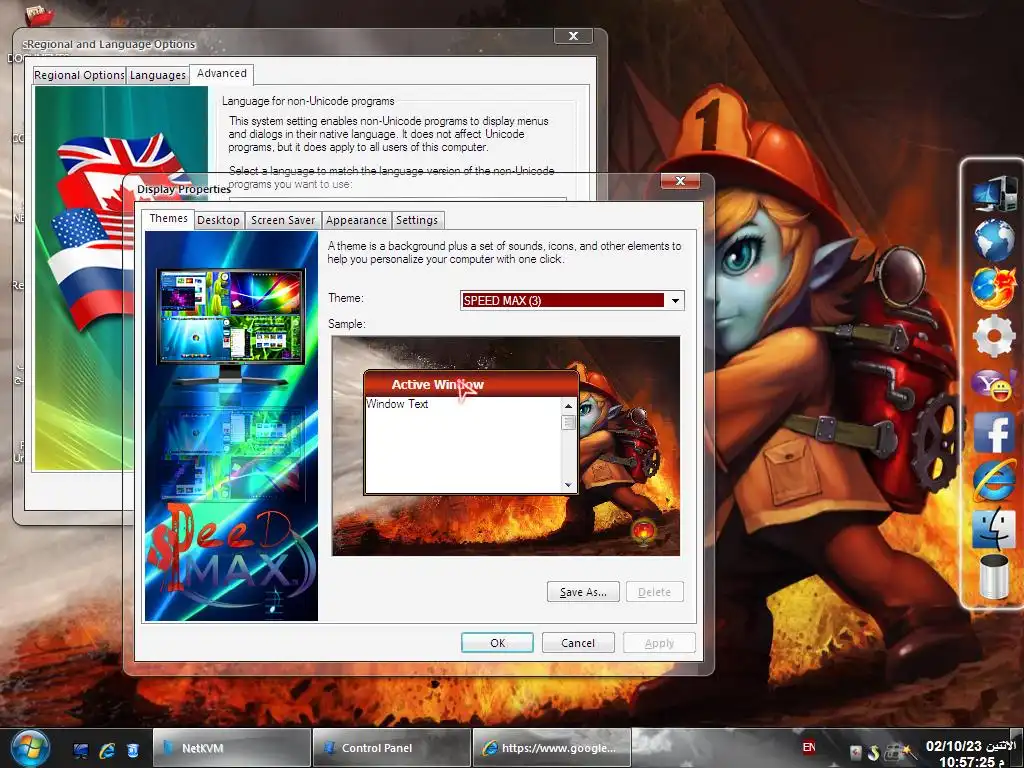The image size is (1024, 768).
Task: Launch Yahoo Messenger from the dock
Action: click(x=993, y=385)
